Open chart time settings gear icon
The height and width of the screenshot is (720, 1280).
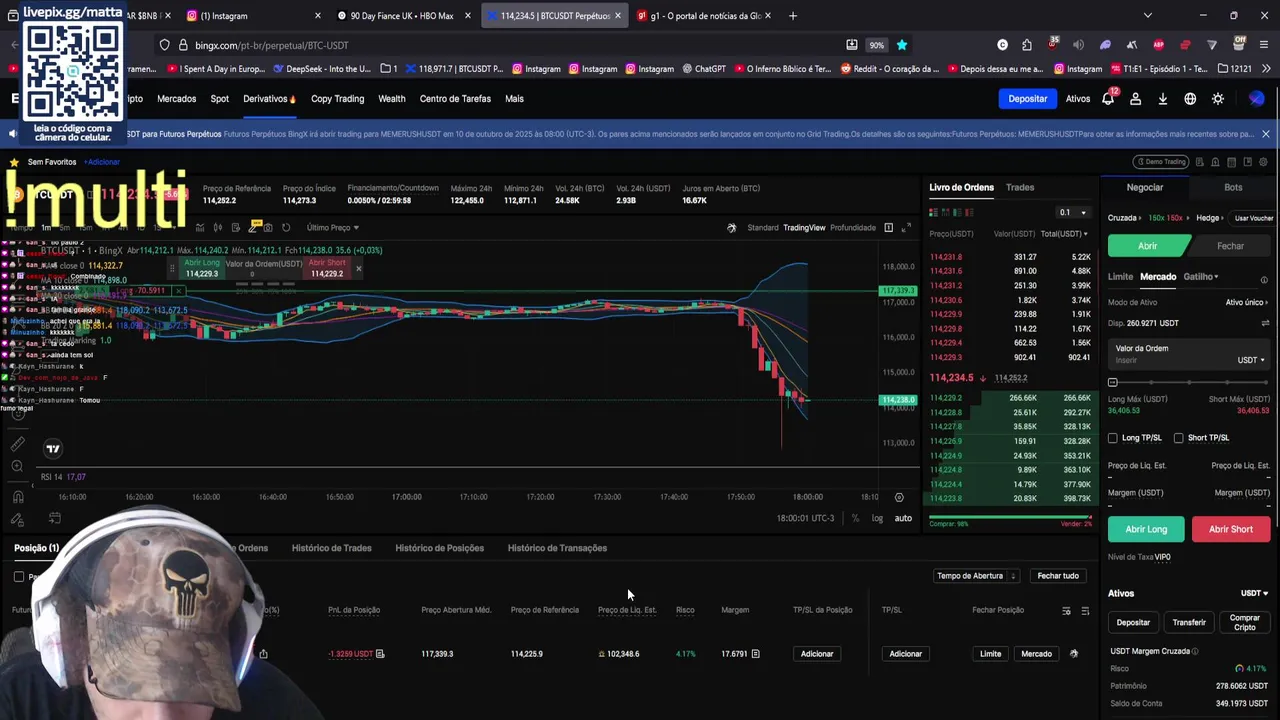(899, 497)
